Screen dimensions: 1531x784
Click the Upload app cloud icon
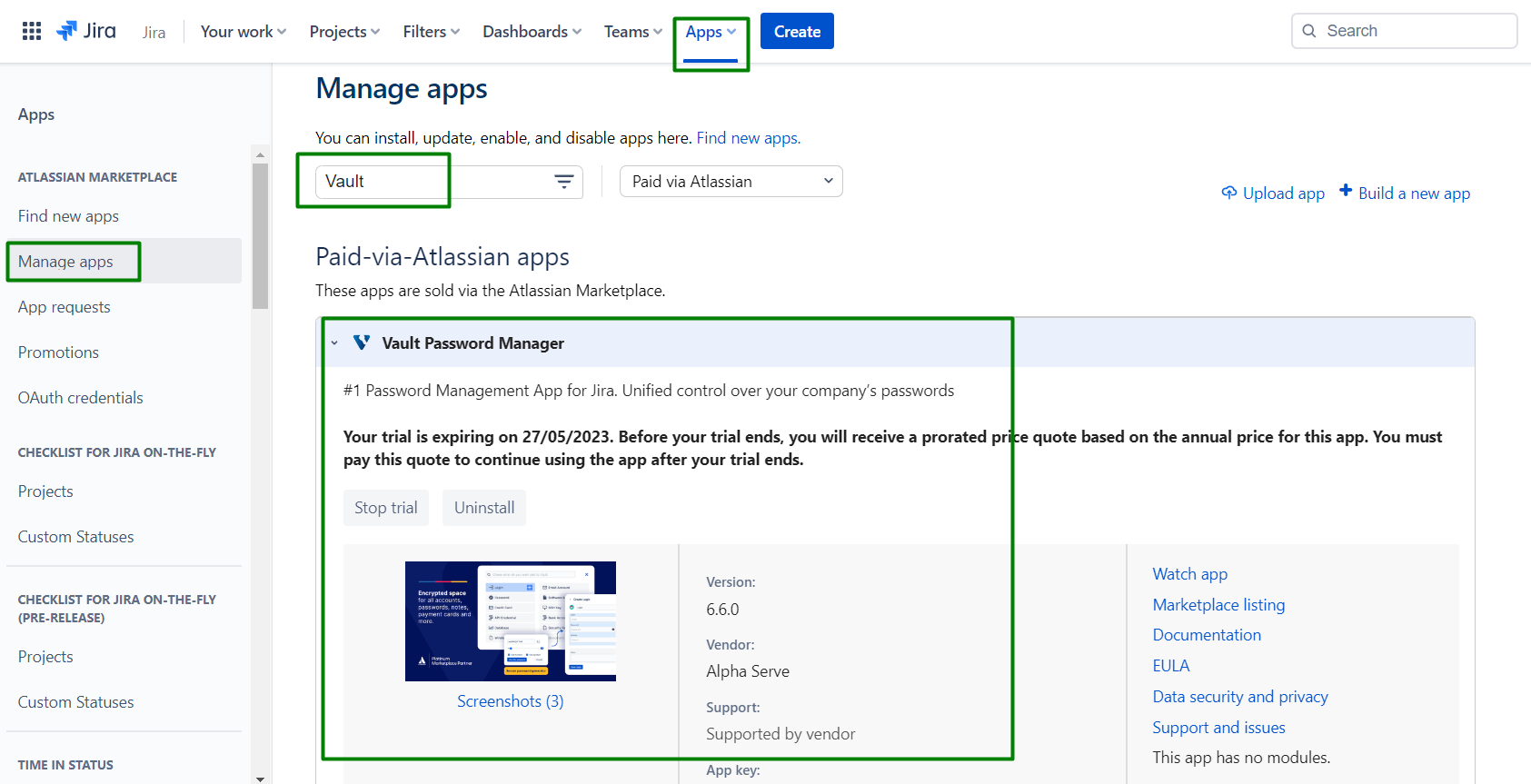click(1229, 193)
